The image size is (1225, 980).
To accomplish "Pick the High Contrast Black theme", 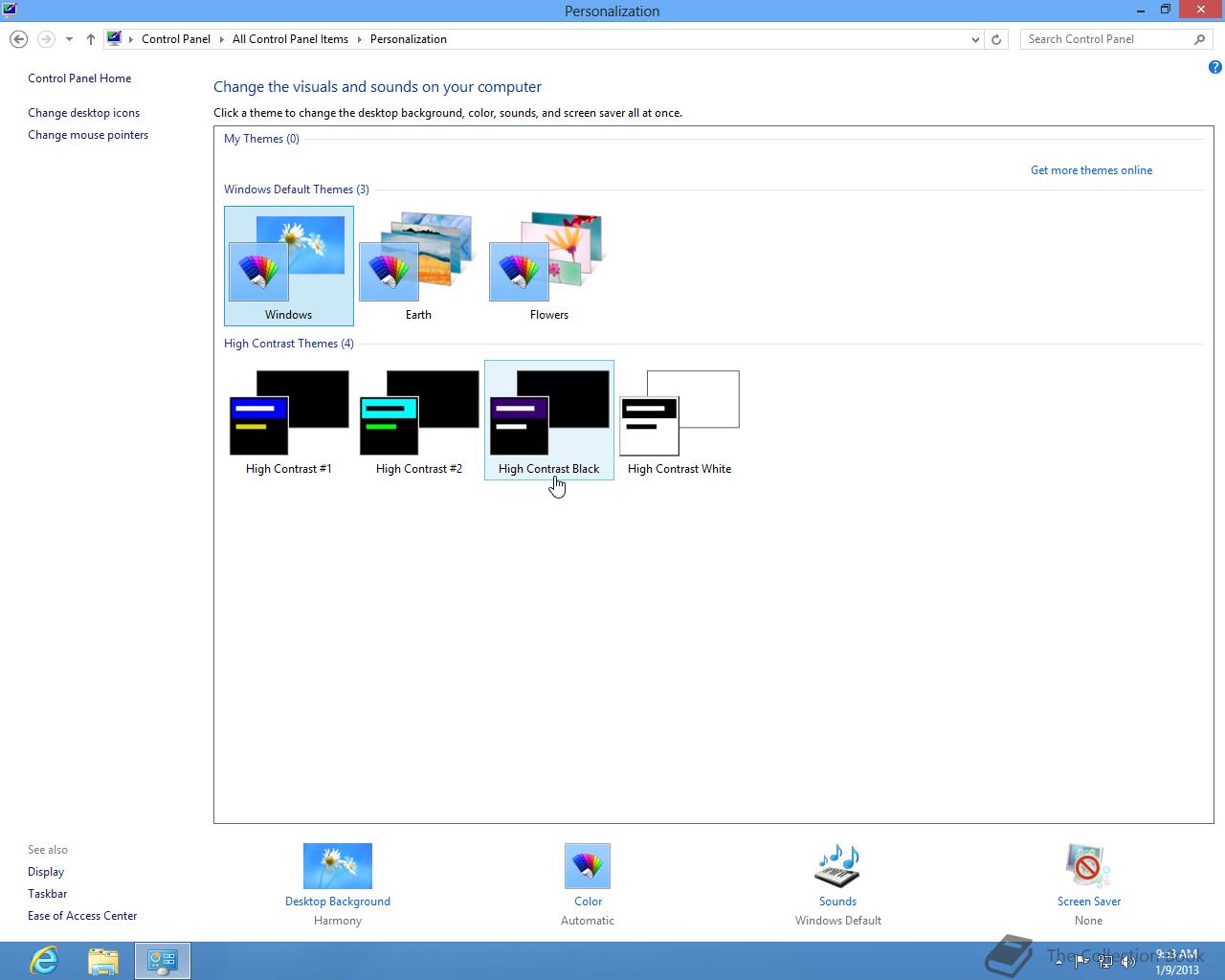I will (x=548, y=420).
